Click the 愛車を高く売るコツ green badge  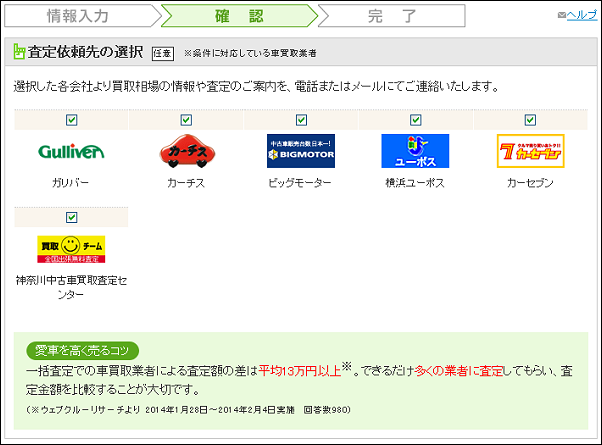click(82, 351)
